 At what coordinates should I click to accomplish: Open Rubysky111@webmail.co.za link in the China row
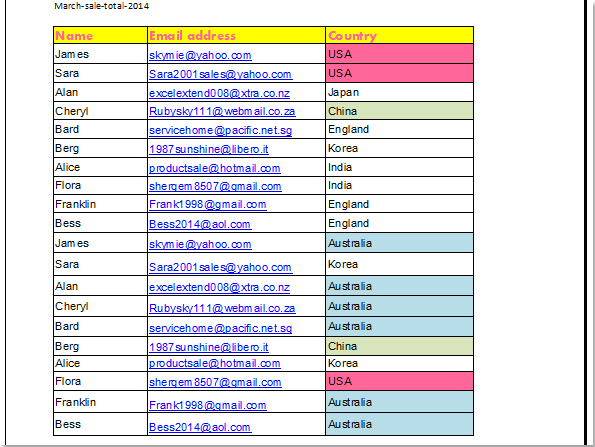coord(222,111)
